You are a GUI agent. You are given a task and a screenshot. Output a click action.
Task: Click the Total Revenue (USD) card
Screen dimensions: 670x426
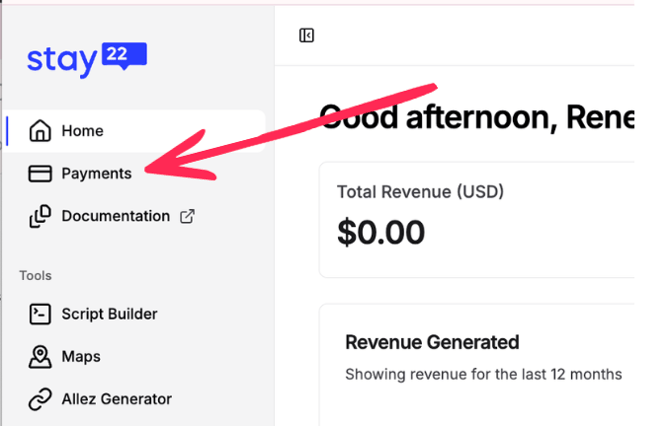(476, 219)
